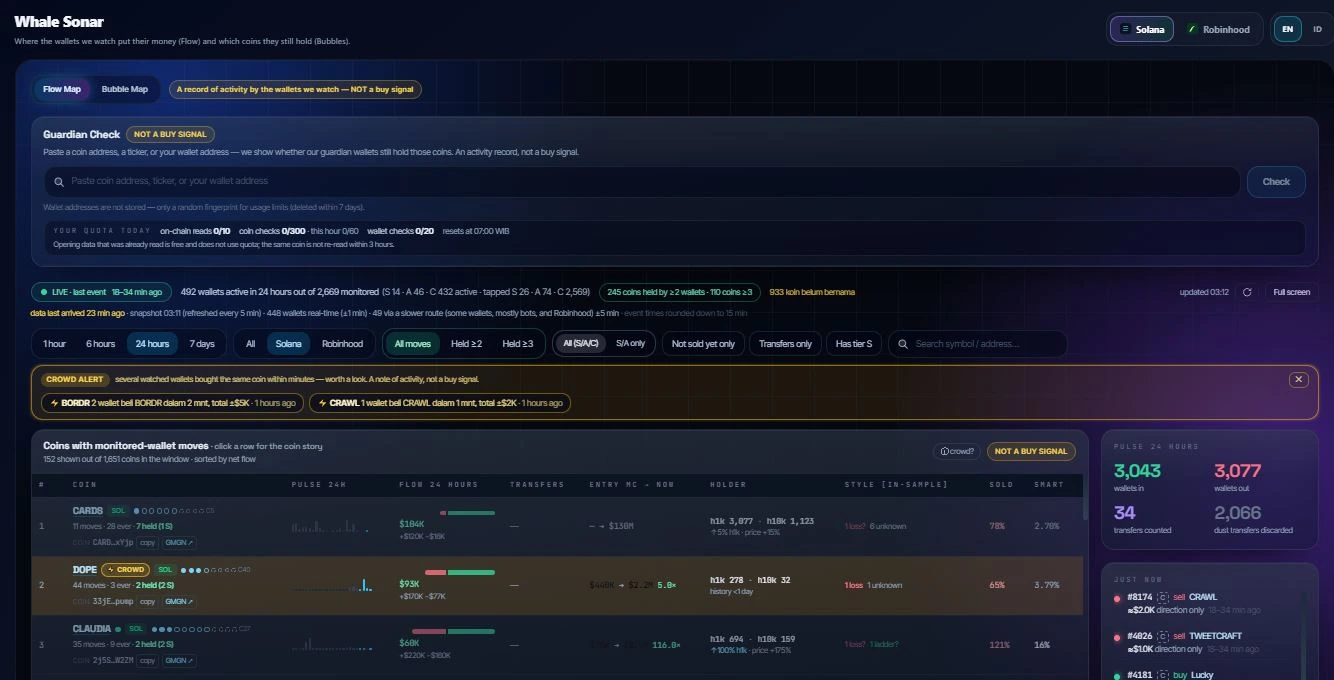Select All (S/A/C) tier filter

(x=580, y=344)
